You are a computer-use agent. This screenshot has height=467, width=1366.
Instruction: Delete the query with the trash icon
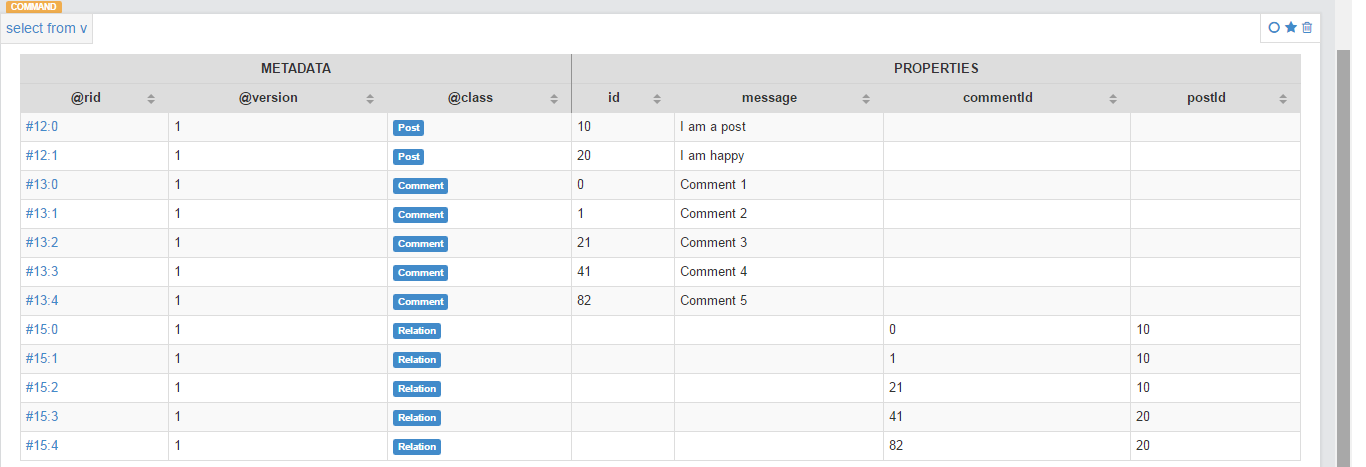tap(1307, 28)
